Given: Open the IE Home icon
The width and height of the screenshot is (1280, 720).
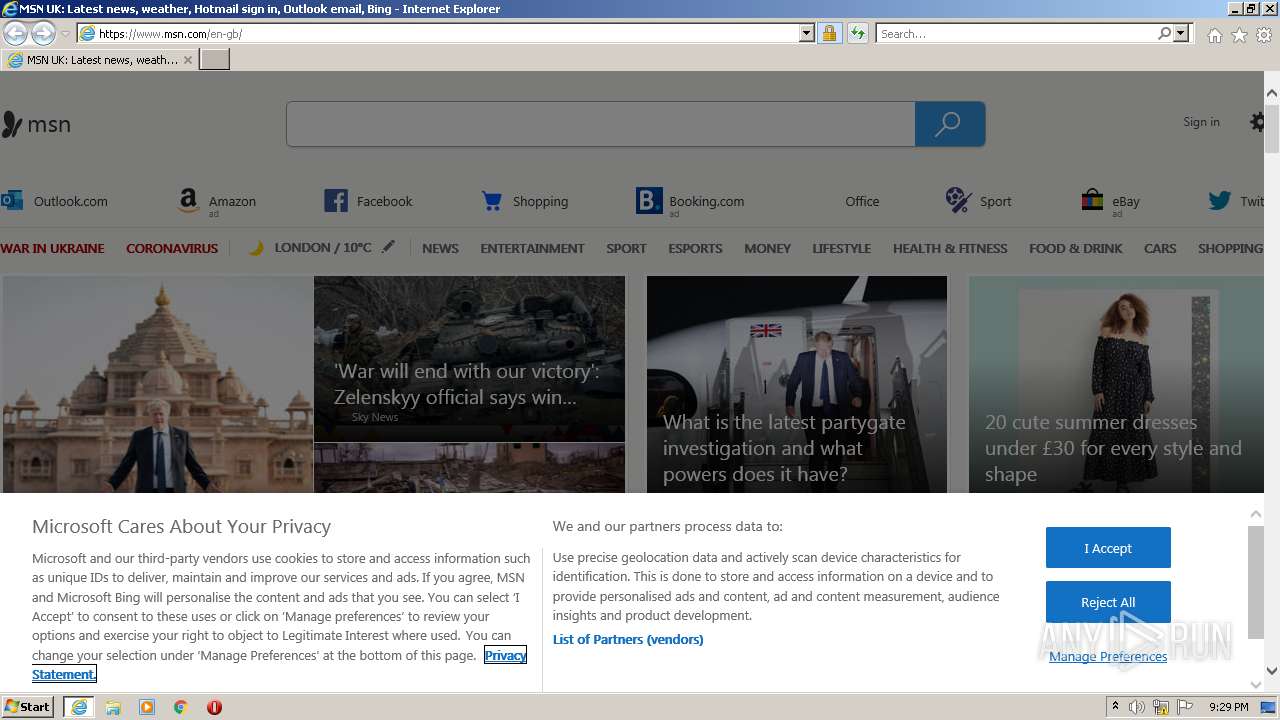Looking at the screenshot, I should (1214, 35).
